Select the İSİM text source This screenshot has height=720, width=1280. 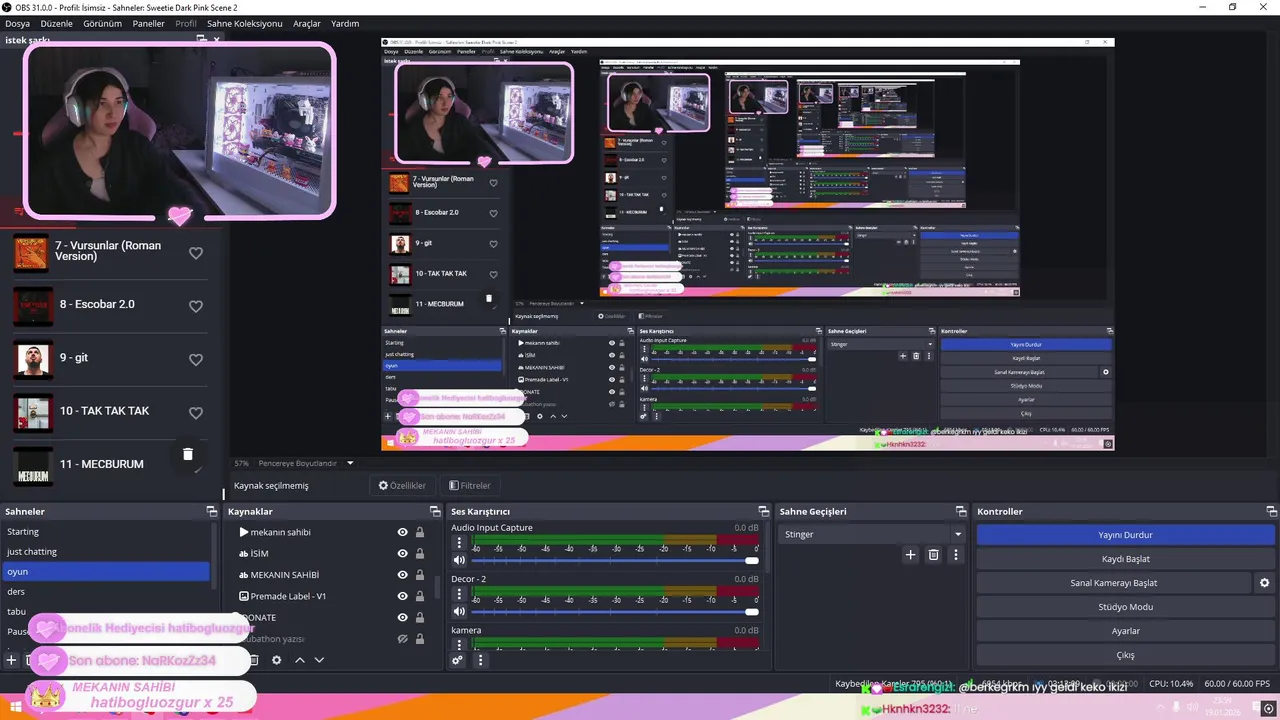coord(260,553)
